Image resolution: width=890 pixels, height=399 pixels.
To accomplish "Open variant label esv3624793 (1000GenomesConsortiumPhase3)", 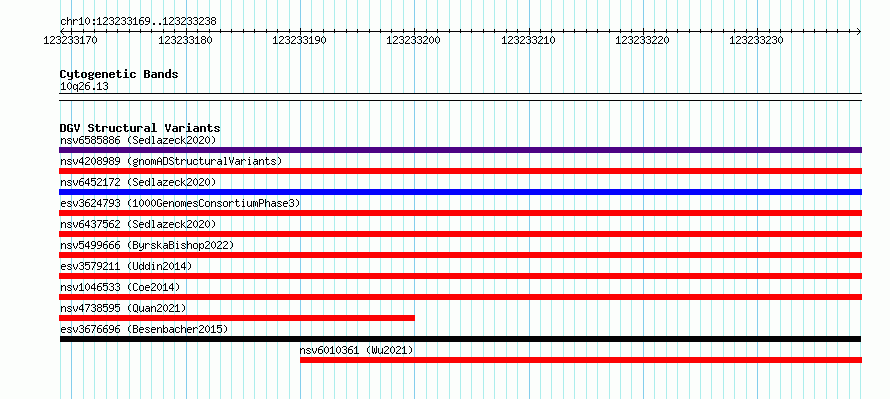I will click(x=180, y=203).
